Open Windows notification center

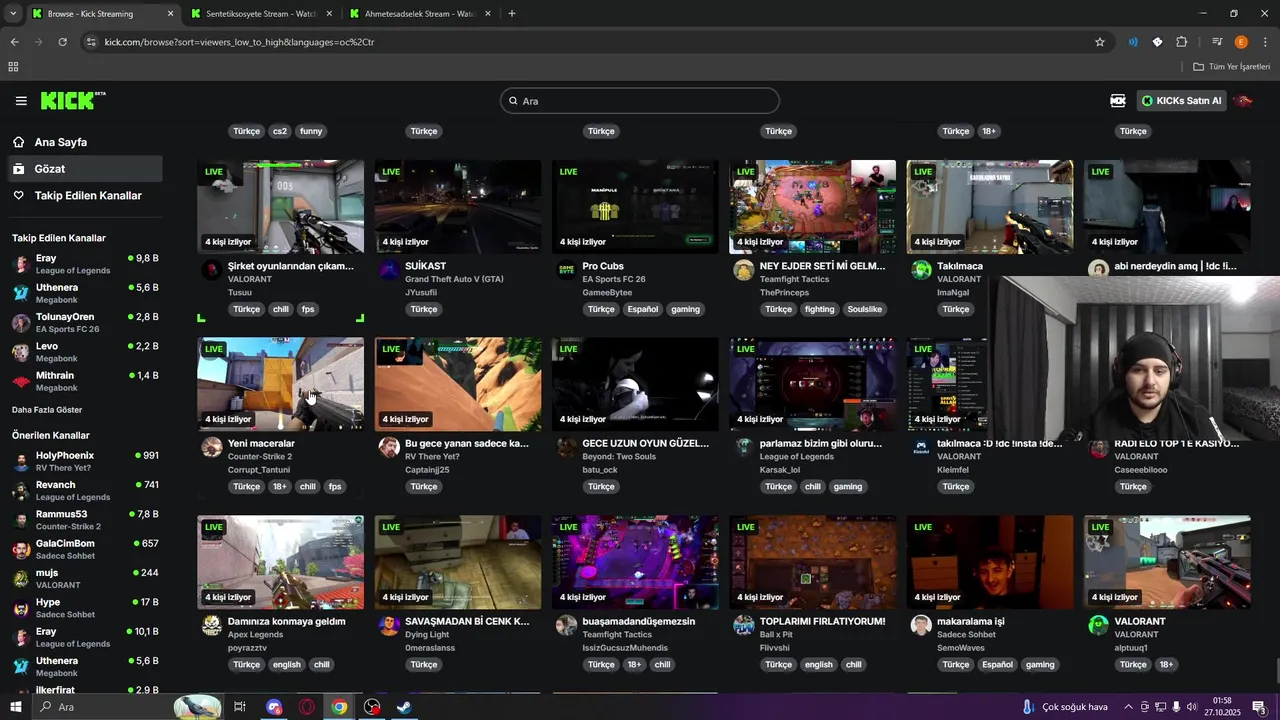(x=1260, y=707)
